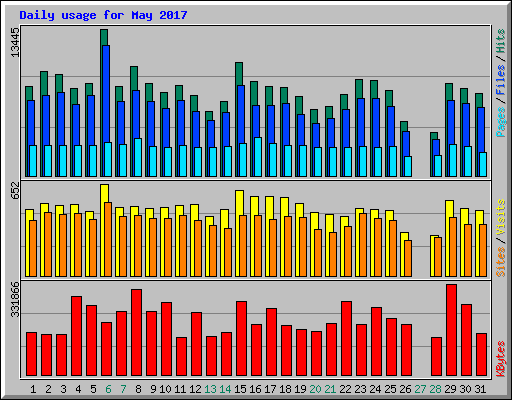Viewport: 512px width, 400px height.
Task: Click the green hits bar for day 2
Action: 44,83
